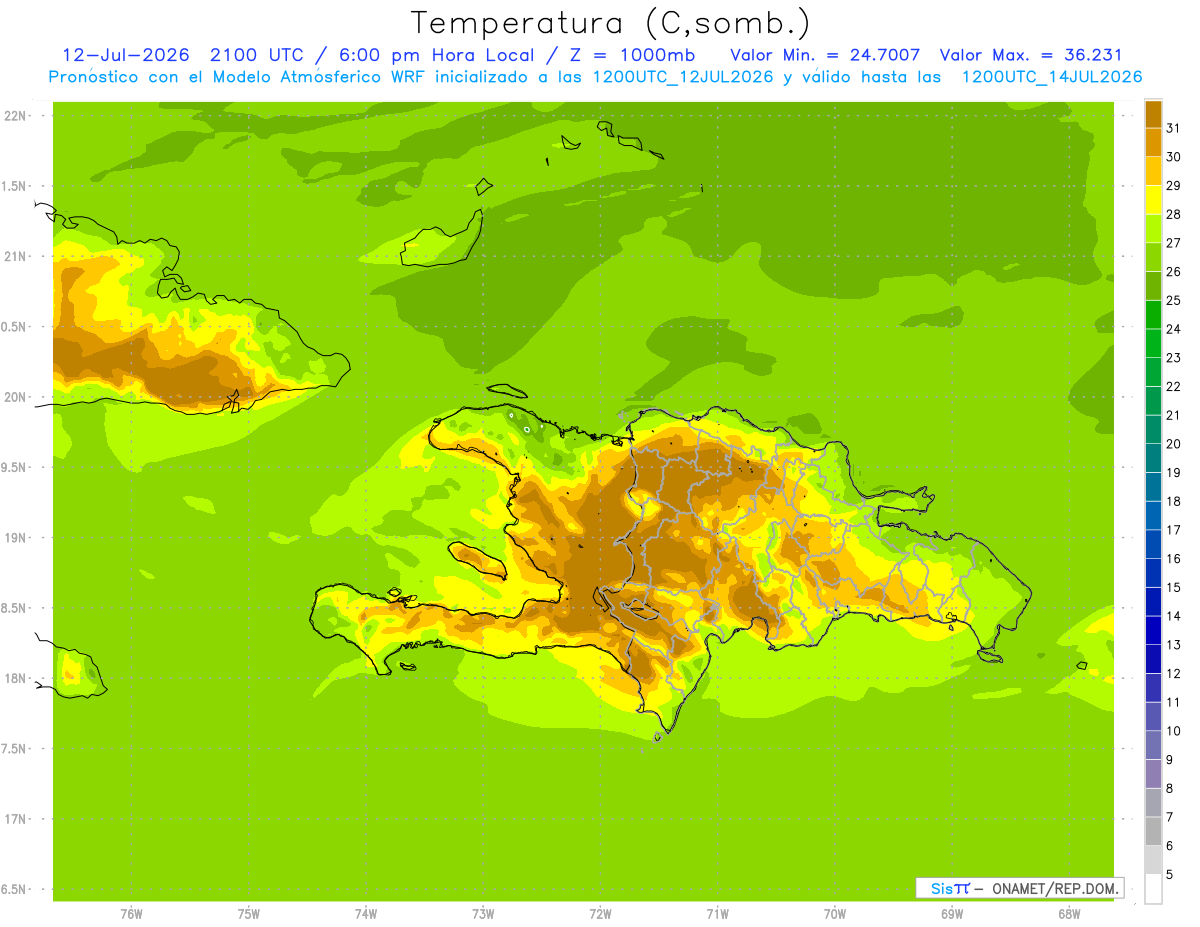Click the legend value '20'
Screen dimensions: 1200x927
pyautogui.click(x=1174, y=444)
